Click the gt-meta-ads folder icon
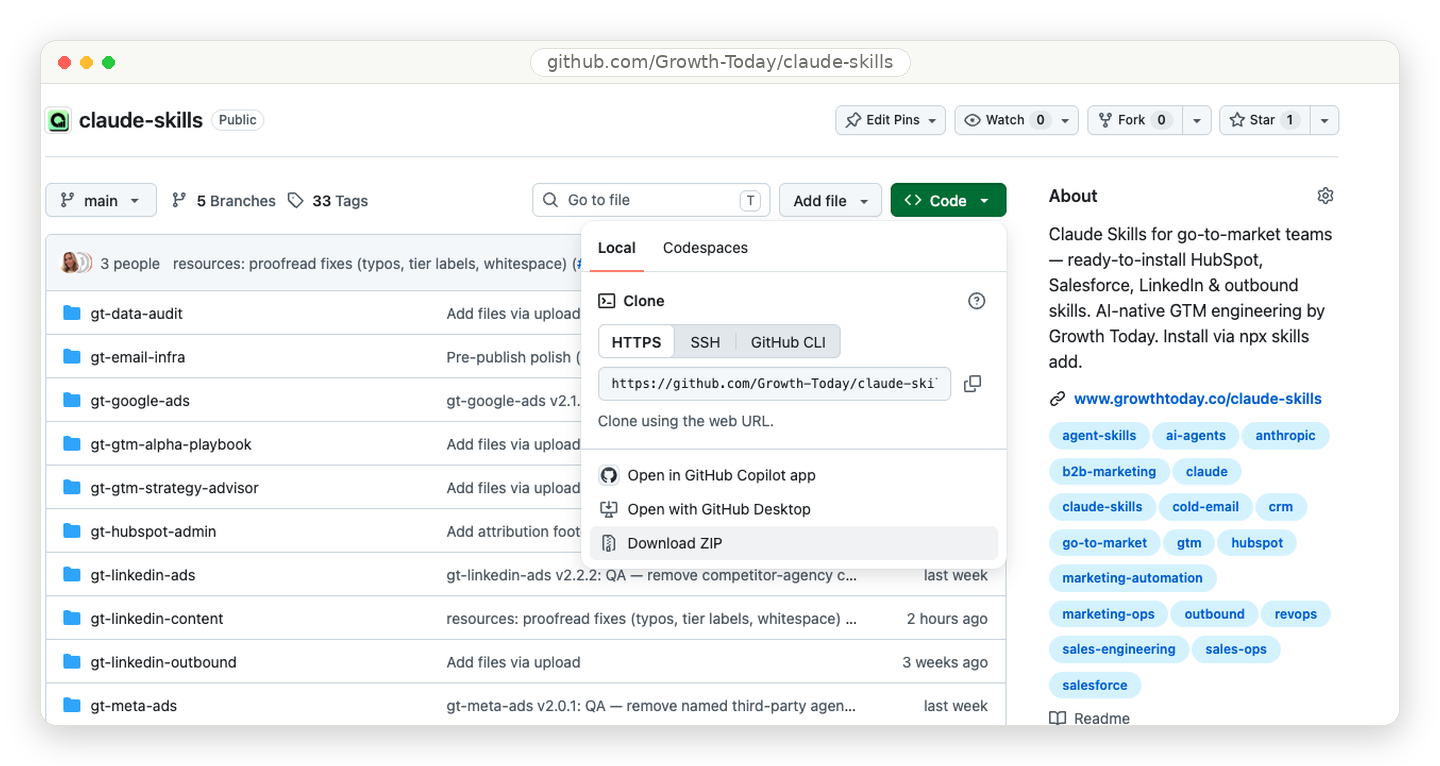The width and height of the screenshot is (1440, 766). tap(72, 705)
